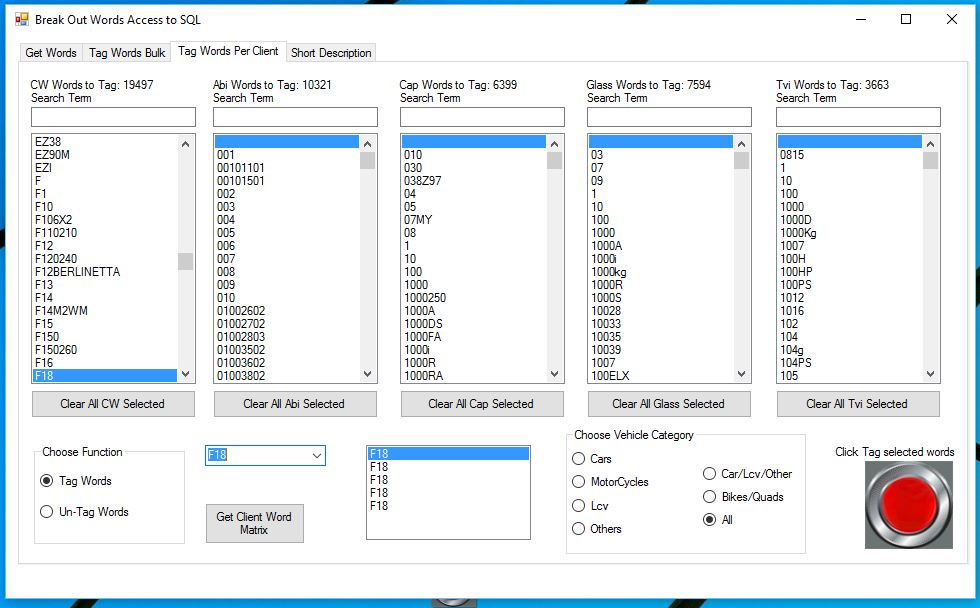Screen dimensions: 980x608
Task: Click the Cap list scroll-up arrow
Action: point(554,144)
